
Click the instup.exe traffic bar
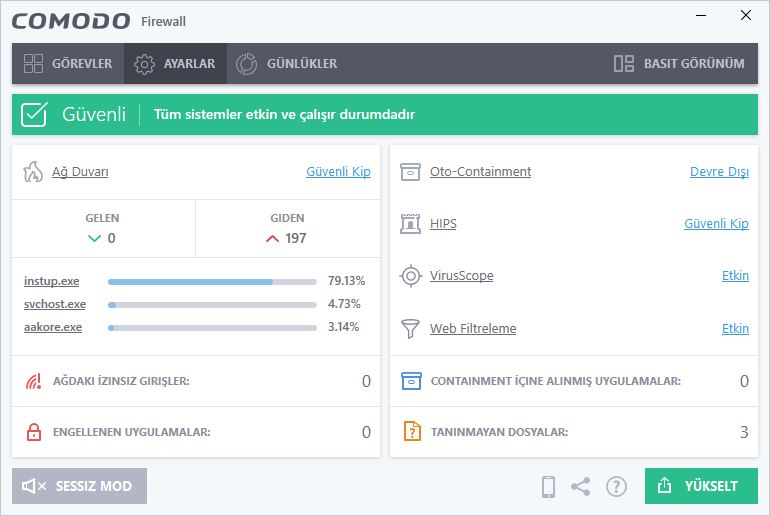pyautogui.click(x=212, y=282)
